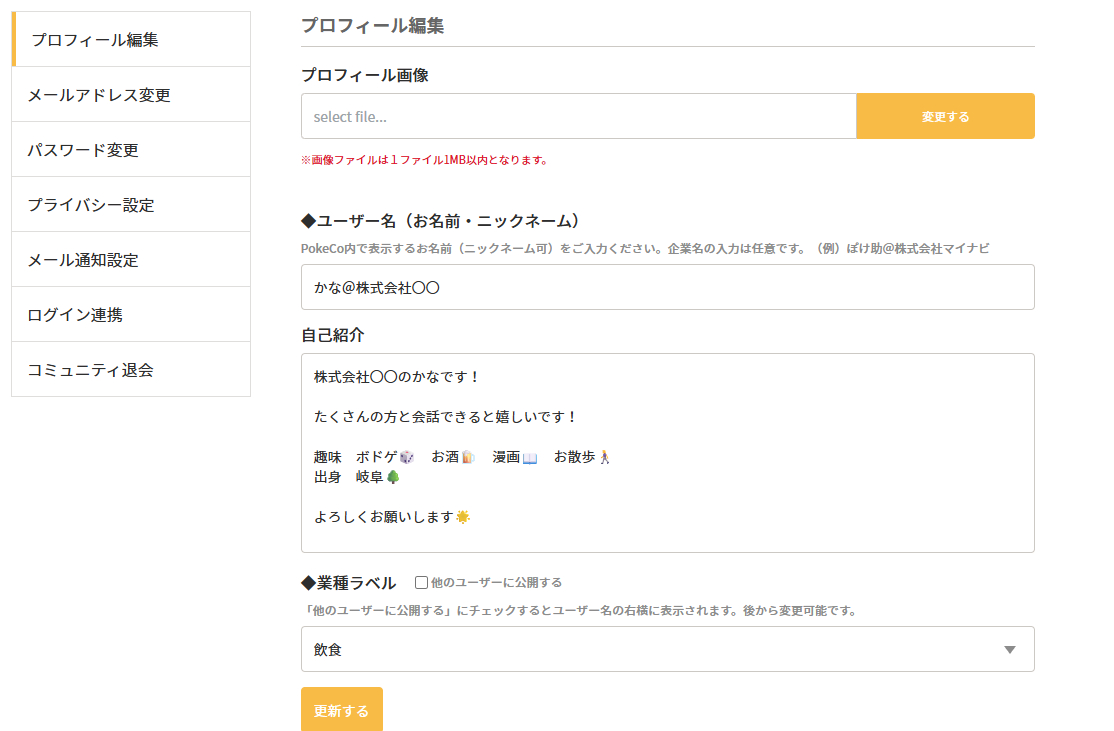Expand the industry category selector

coord(667,649)
